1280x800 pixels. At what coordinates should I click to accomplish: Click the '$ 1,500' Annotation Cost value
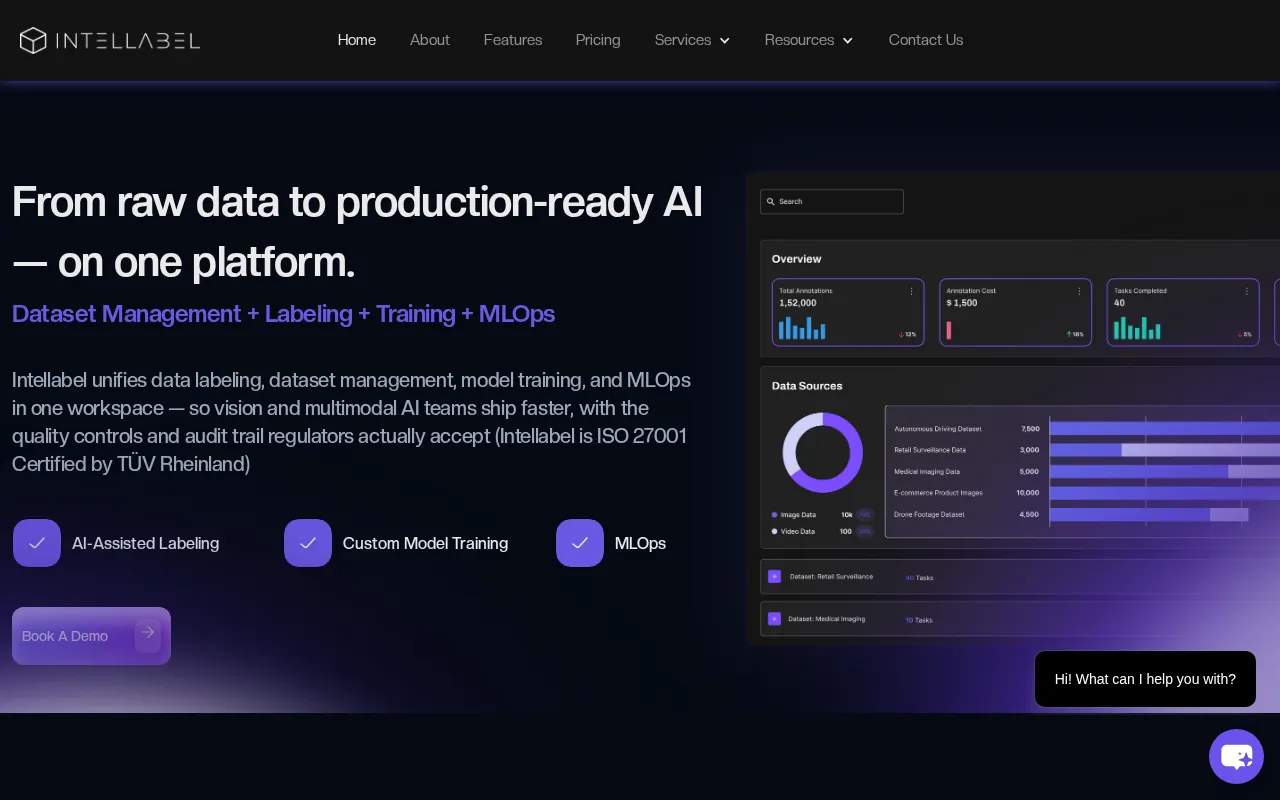pyautogui.click(x=962, y=303)
